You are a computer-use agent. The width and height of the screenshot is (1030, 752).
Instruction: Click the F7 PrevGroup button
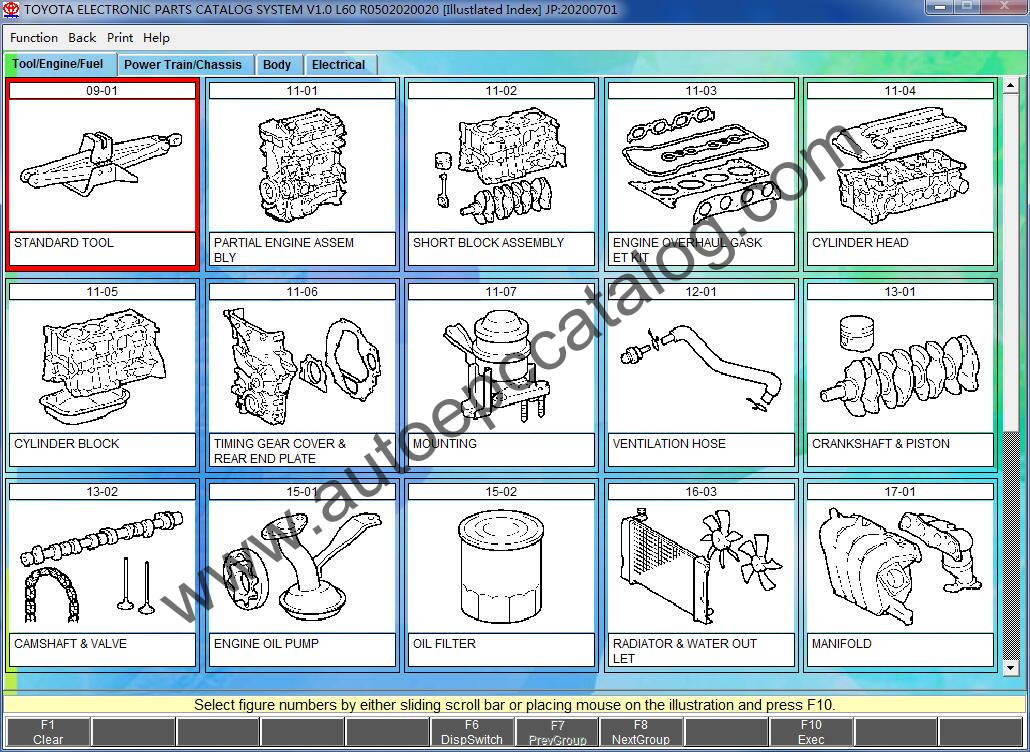557,732
